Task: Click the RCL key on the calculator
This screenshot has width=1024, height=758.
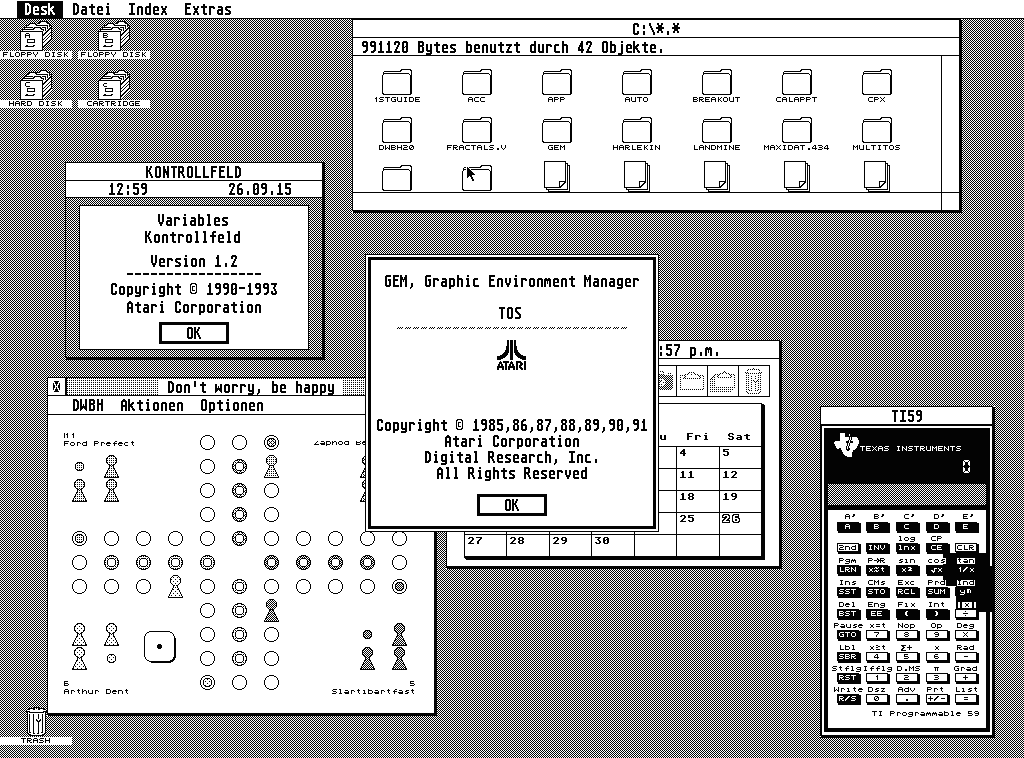Action: pos(906,592)
